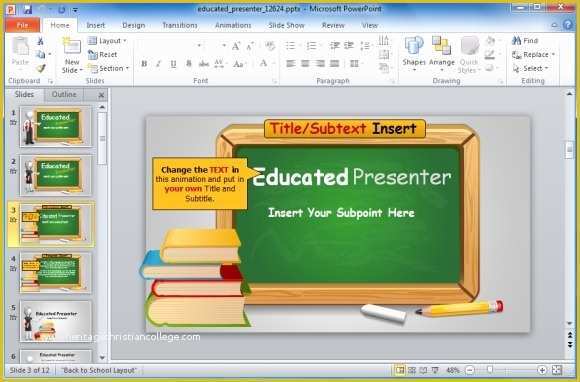Open the Arrange menu
580x382 pixels.
click(442, 54)
